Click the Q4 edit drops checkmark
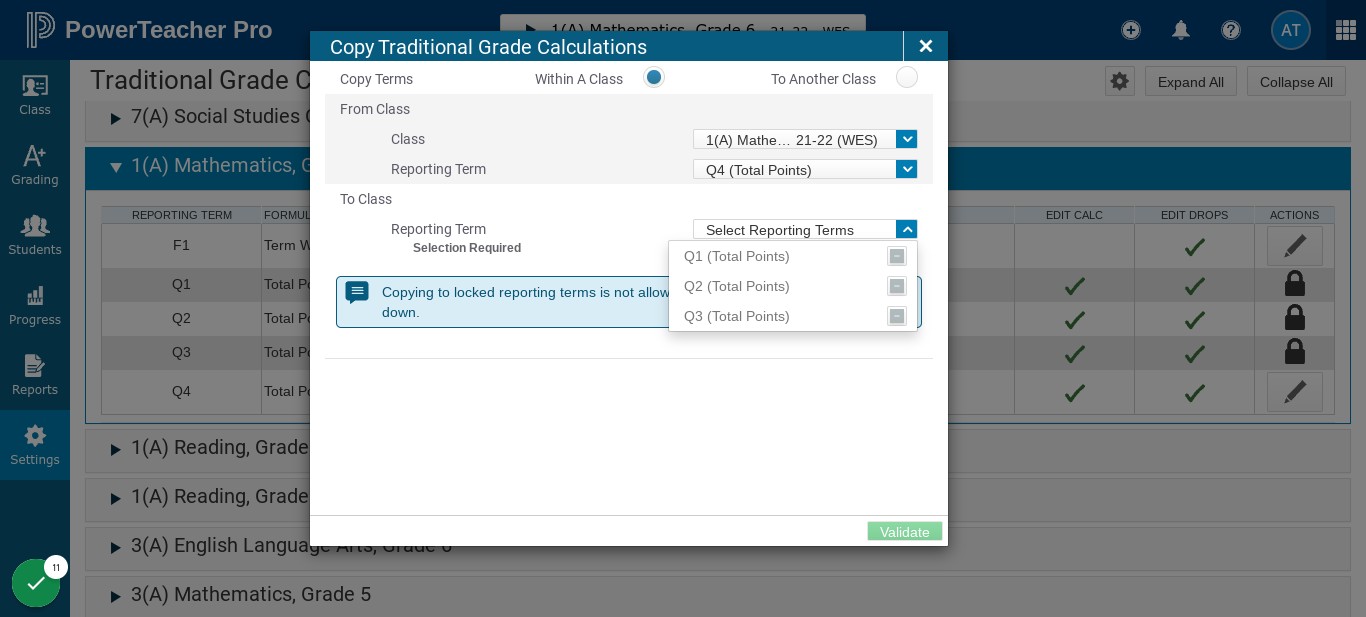Viewport: 1366px width, 617px height. pos(1194,393)
